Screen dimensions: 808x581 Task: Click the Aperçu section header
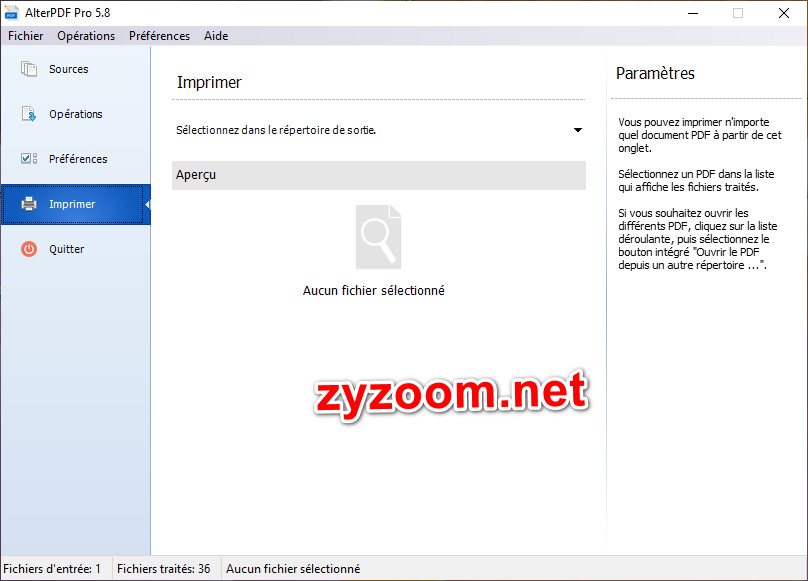pos(379,175)
